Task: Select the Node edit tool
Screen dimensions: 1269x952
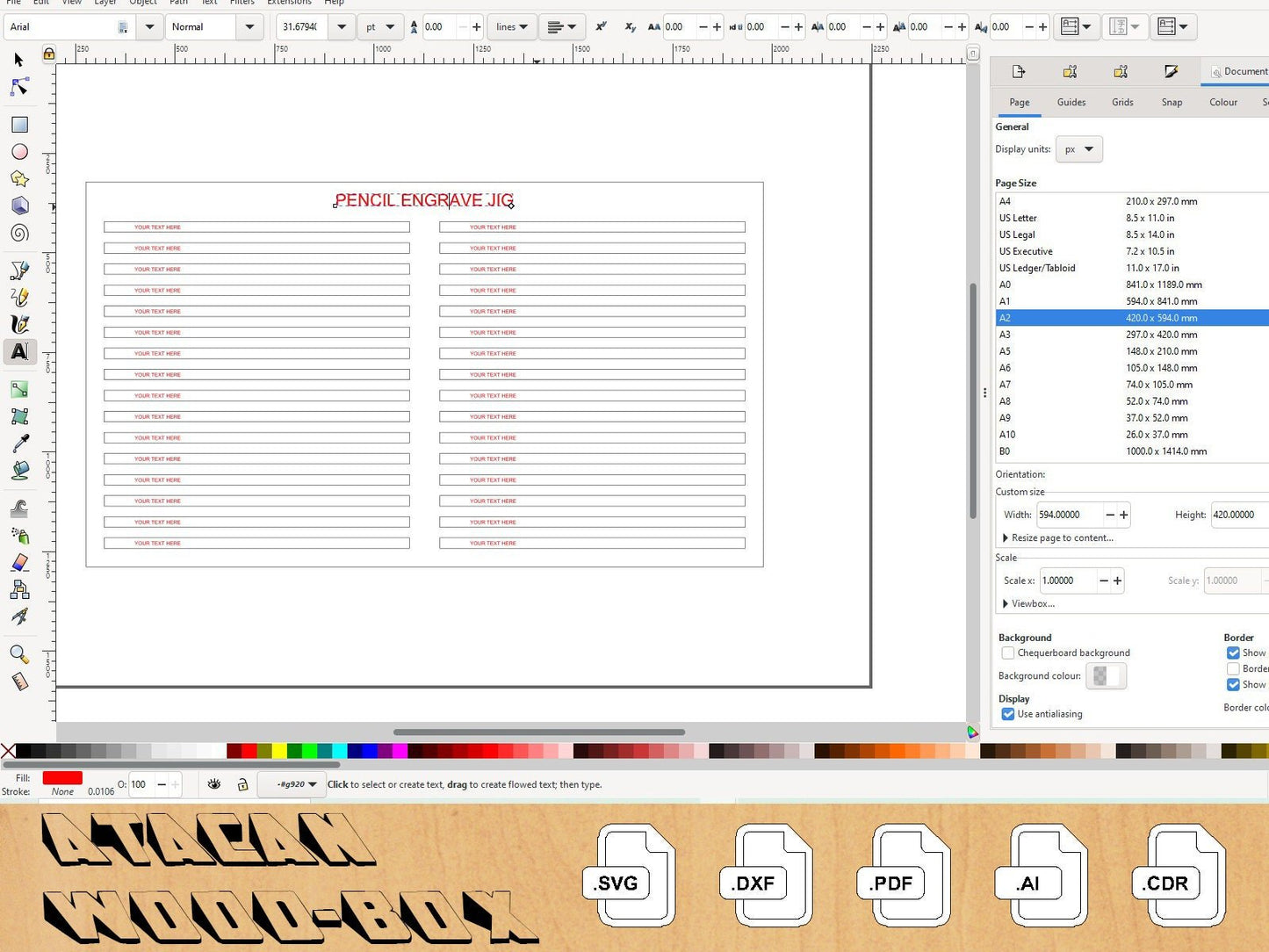Action: (x=19, y=87)
